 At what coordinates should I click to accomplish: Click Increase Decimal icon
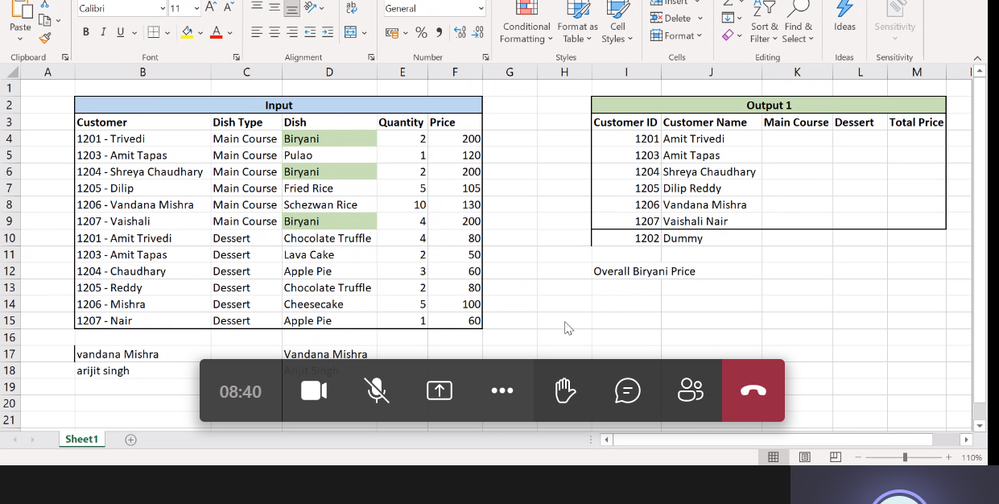(459, 32)
